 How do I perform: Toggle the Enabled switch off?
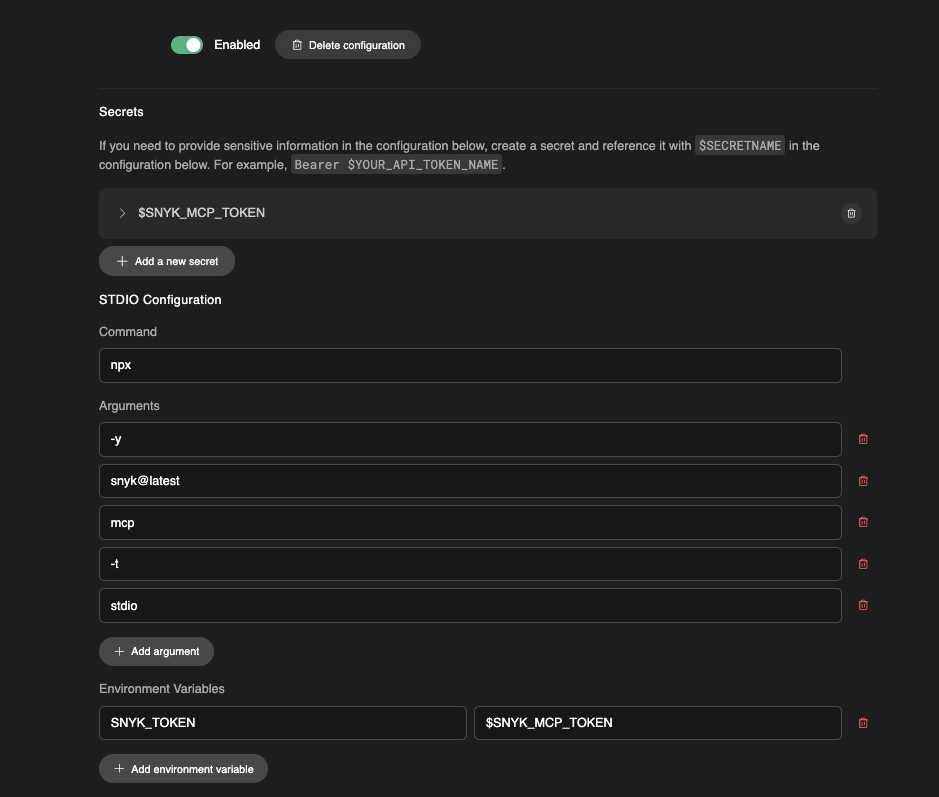[187, 45]
